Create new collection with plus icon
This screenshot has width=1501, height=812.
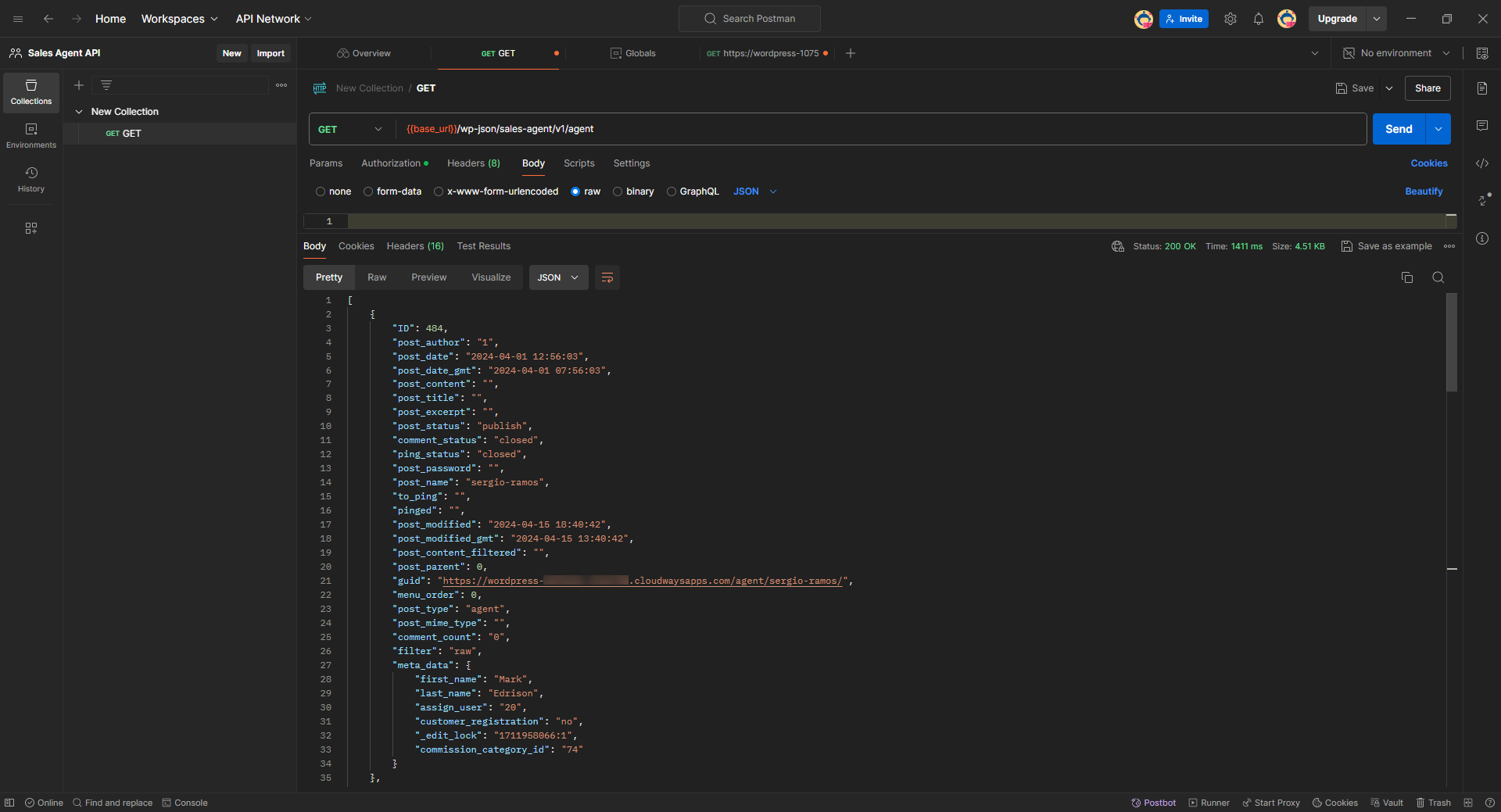[x=79, y=85]
